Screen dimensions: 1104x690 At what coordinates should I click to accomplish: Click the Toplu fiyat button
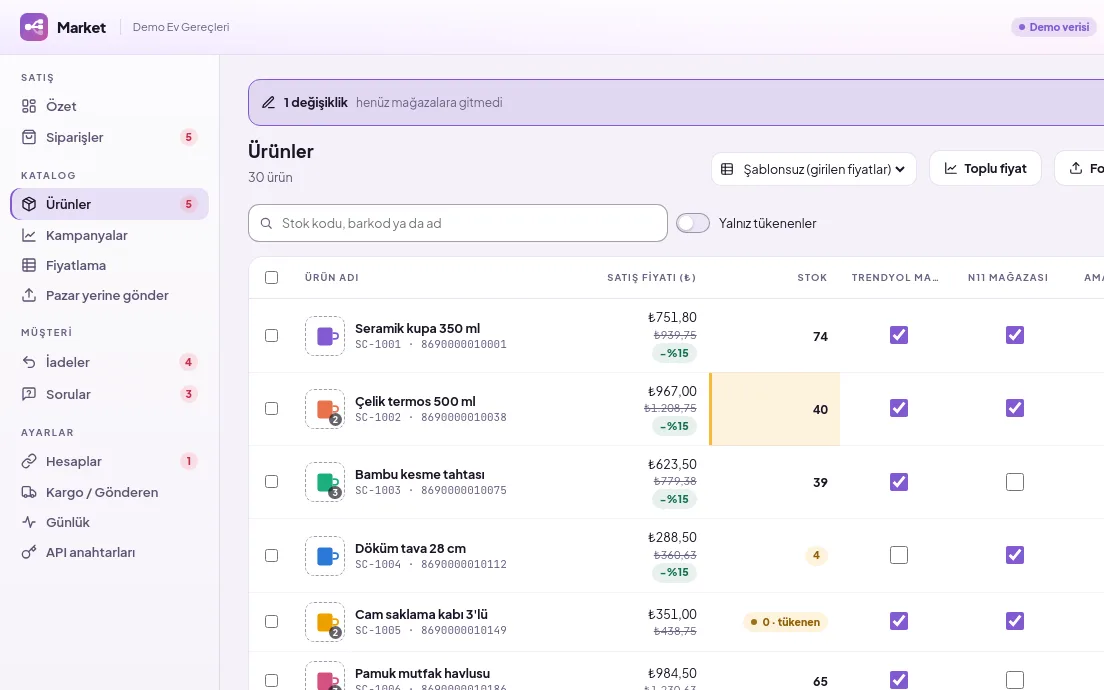[985, 169]
